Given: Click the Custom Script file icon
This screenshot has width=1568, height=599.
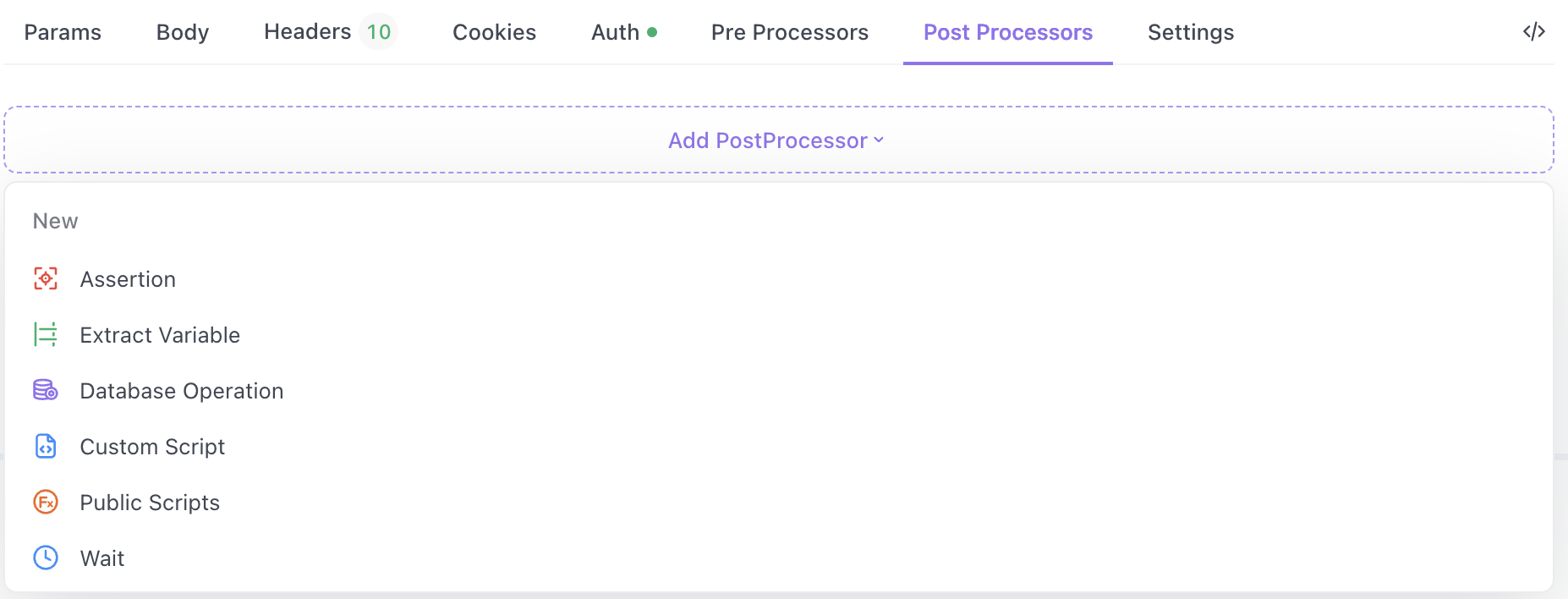Looking at the screenshot, I should point(46,446).
